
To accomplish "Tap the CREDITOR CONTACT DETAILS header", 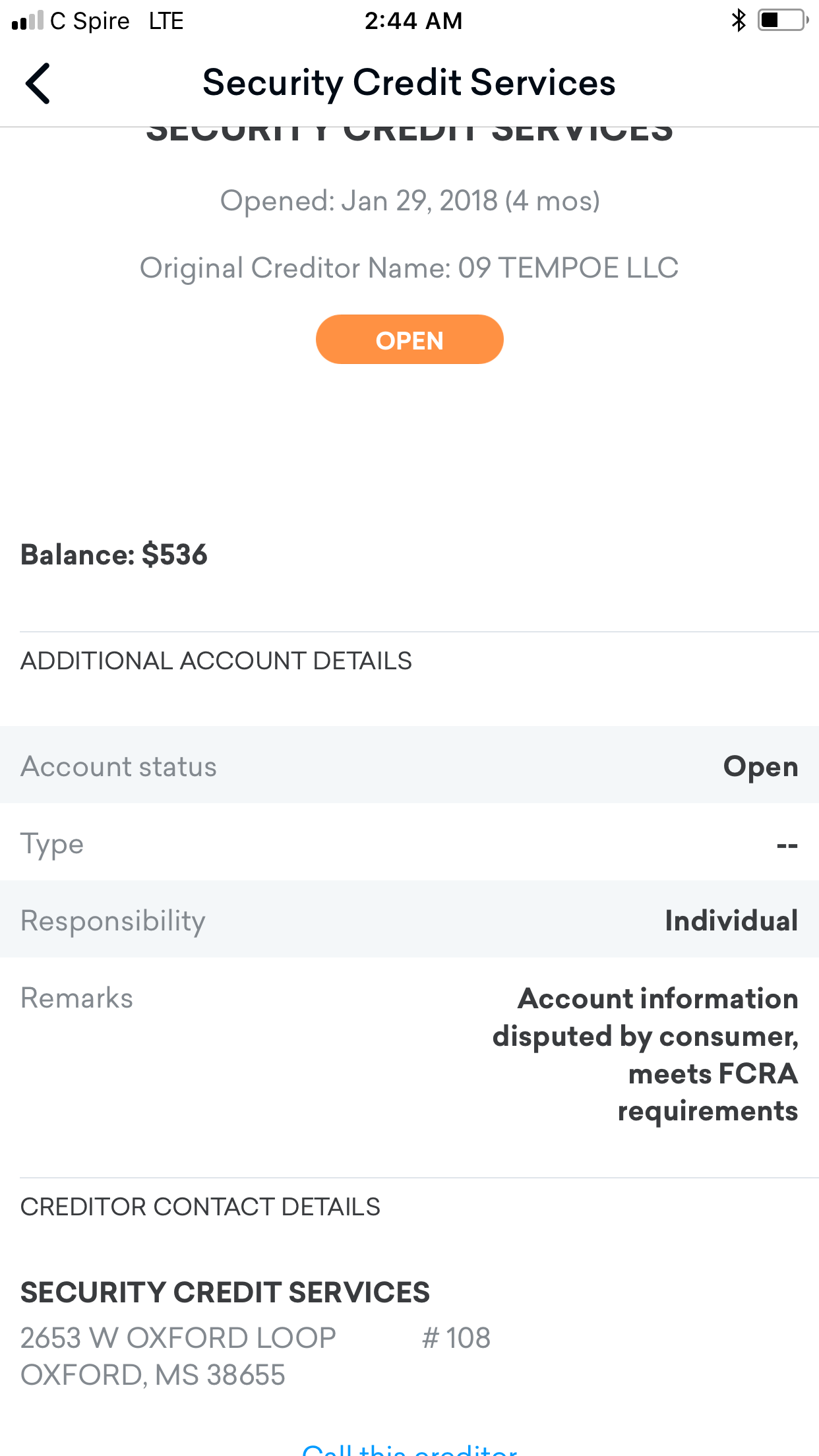I will (x=200, y=1207).
